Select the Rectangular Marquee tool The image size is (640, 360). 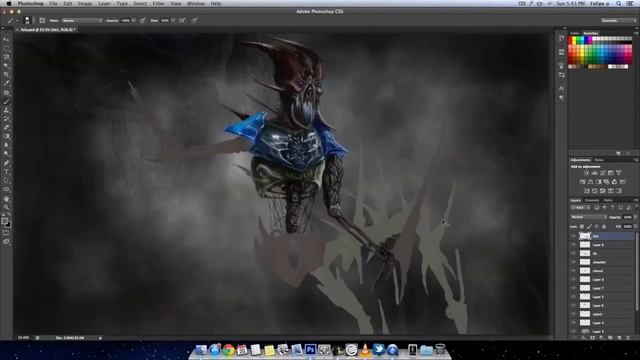point(6,48)
